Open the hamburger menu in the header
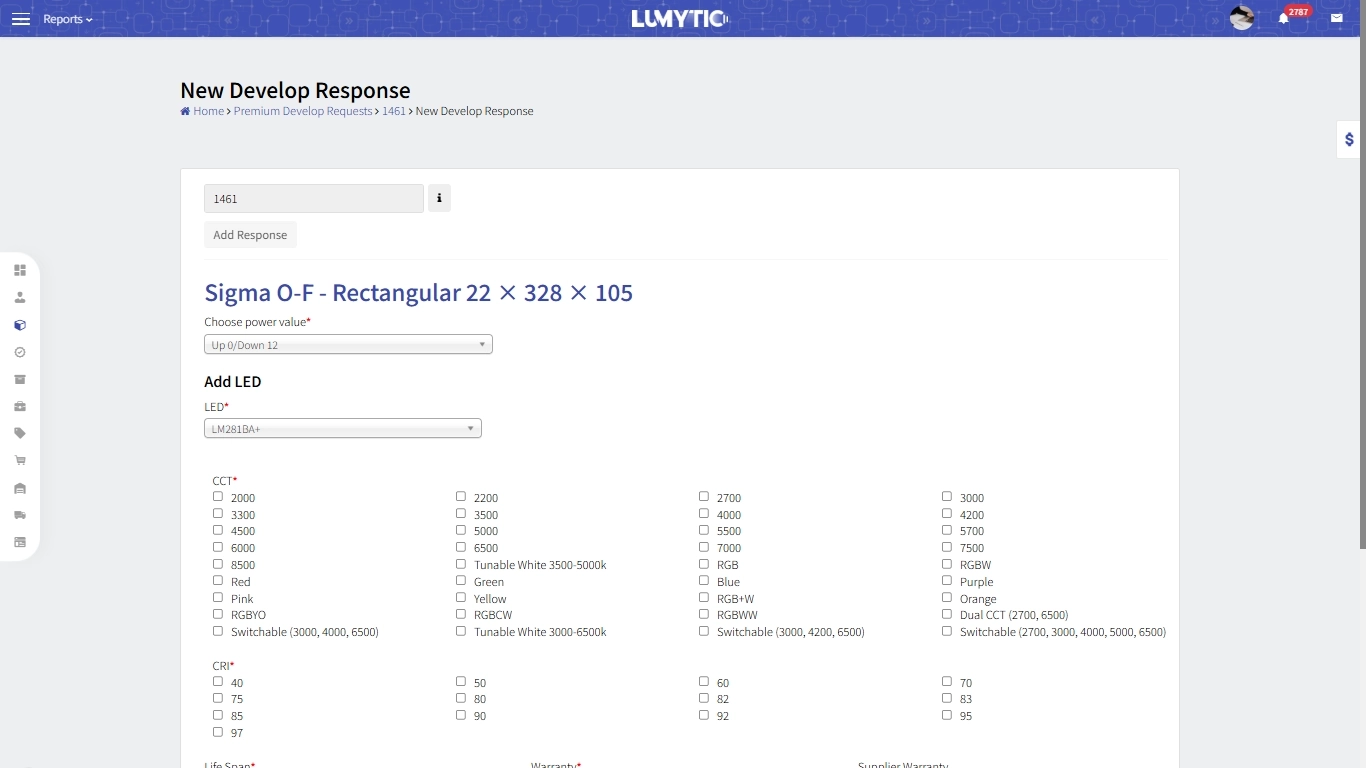The height and width of the screenshot is (768, 1366). 21,19
